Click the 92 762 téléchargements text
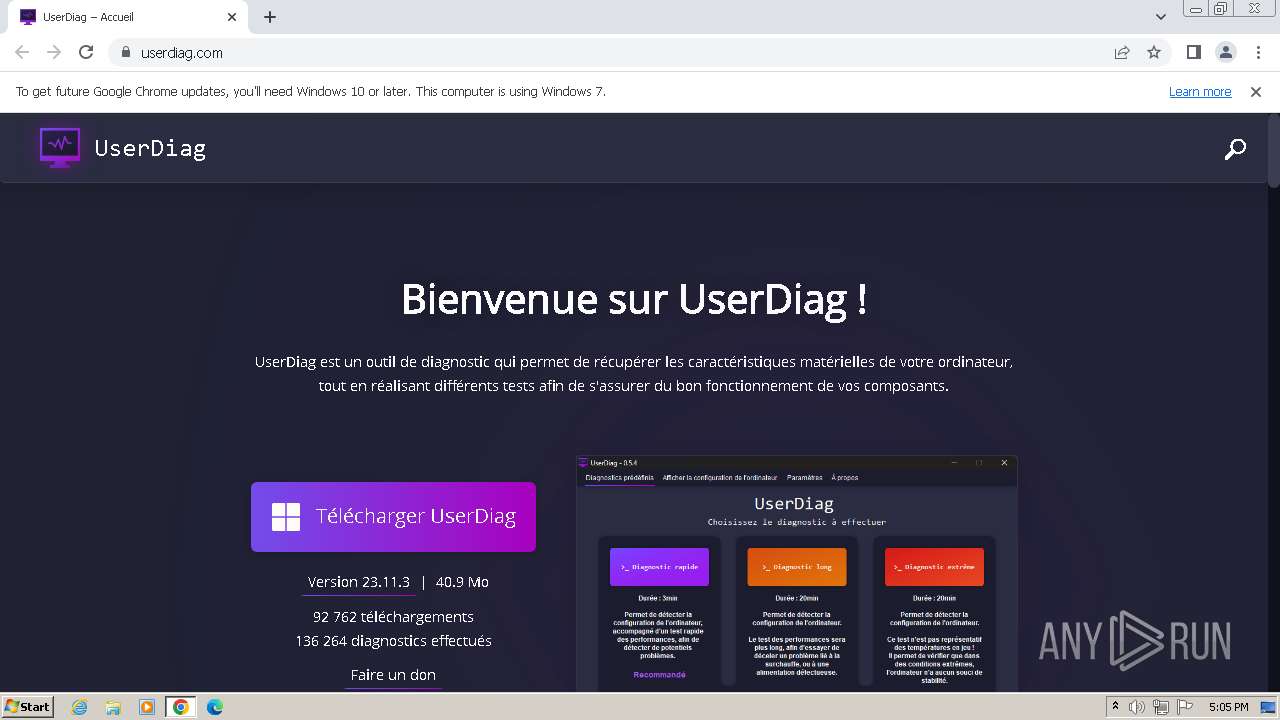 click(393, 617)
